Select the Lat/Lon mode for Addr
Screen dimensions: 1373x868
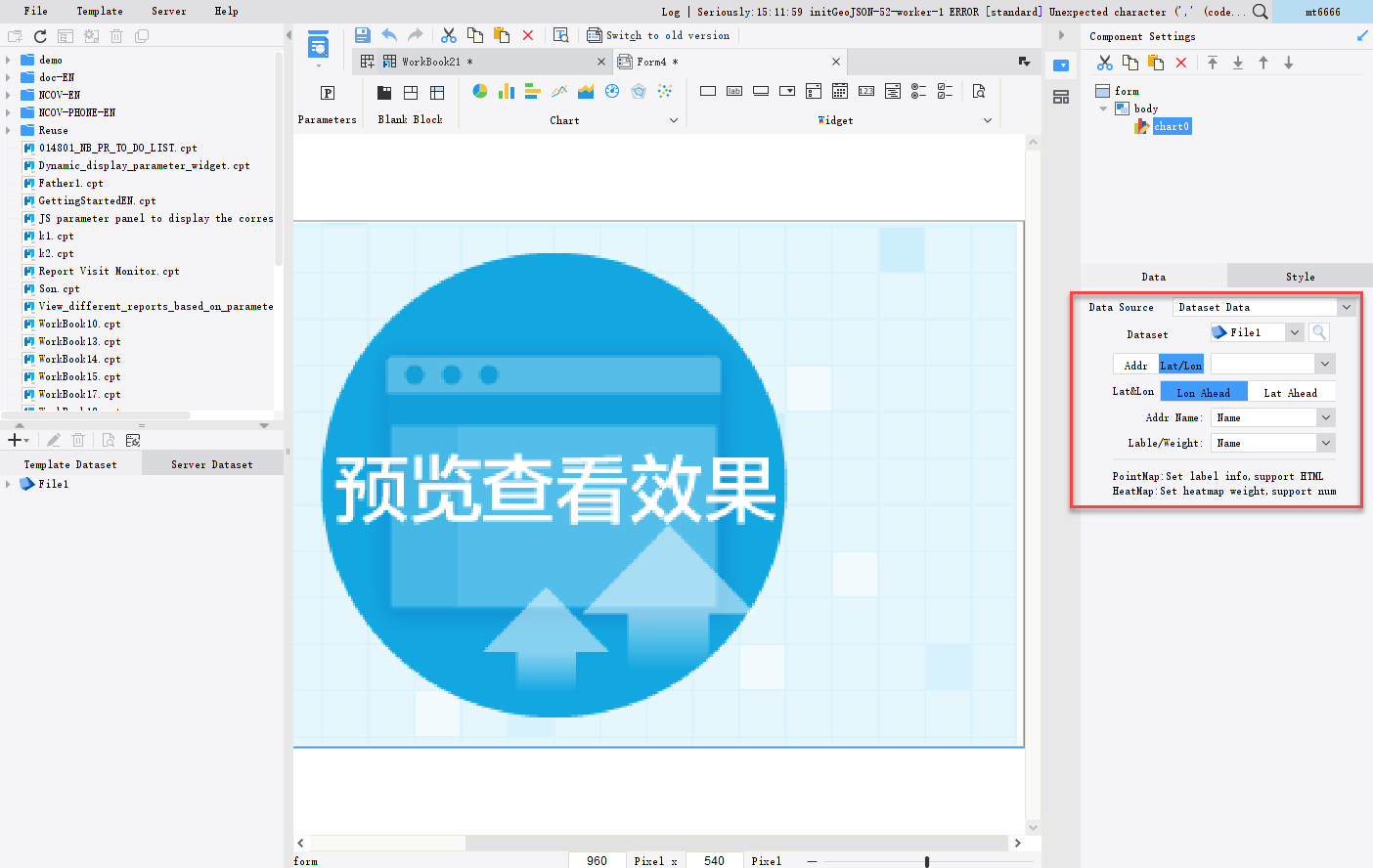1180,364
